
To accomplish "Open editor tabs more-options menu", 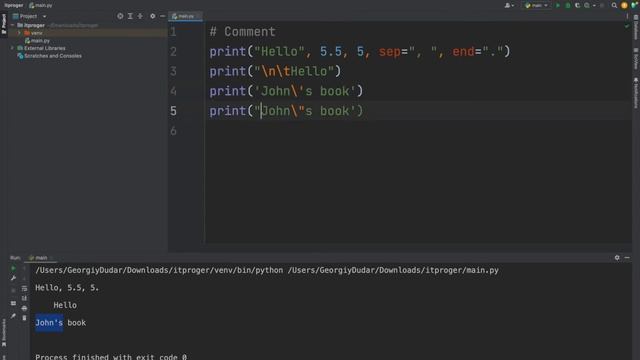I will tap(627, 16).
